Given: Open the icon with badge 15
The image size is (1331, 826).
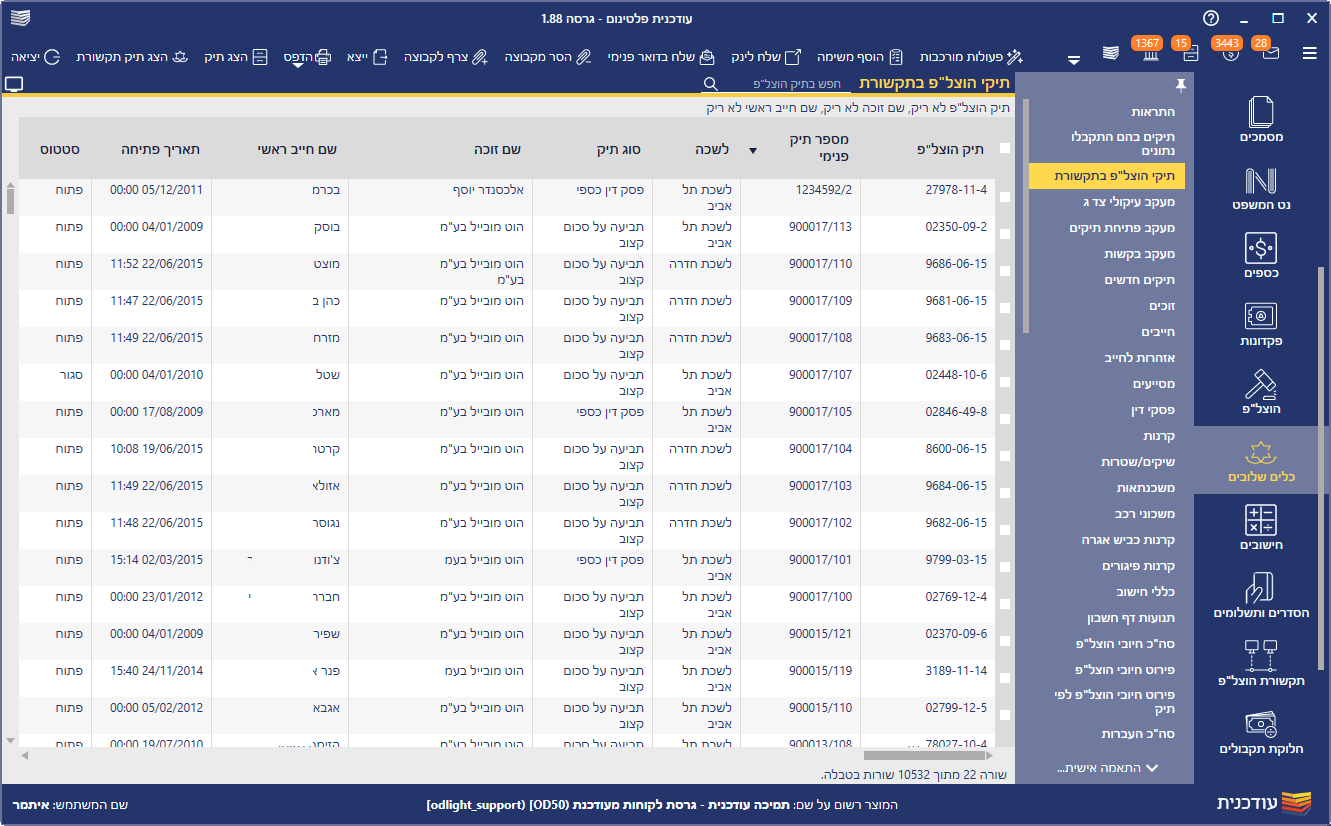Looking at the screenshot, I should pyautogui.click(x=1190, y=54).
